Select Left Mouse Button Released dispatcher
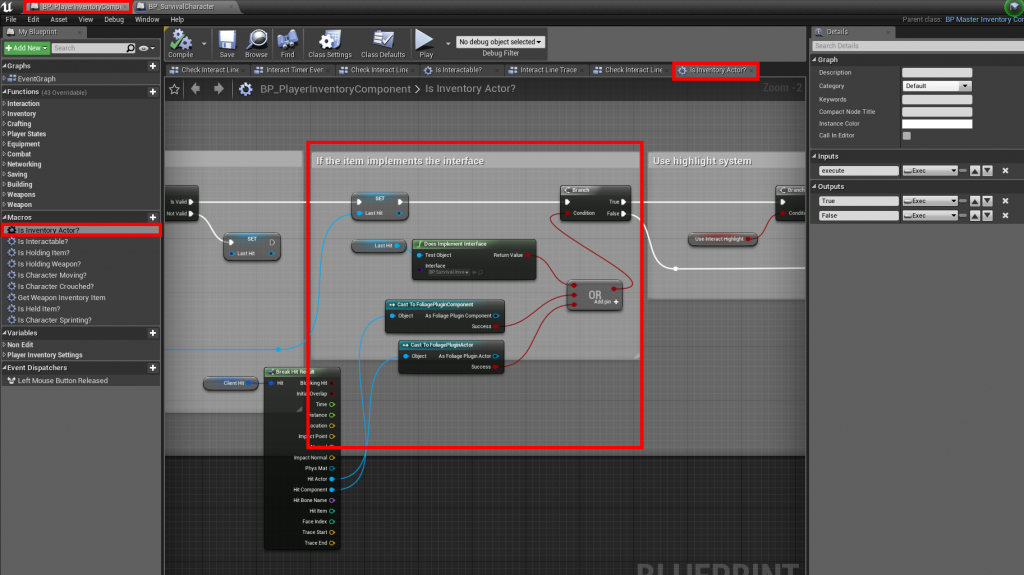This screenshot has height=575, width=1024. (x=63, y=381)
